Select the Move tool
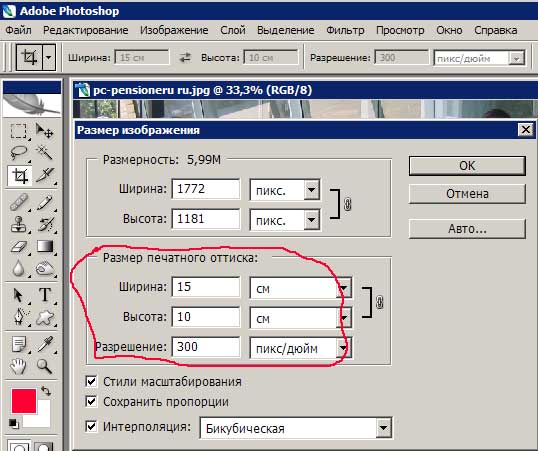The height and width of the screenshot is (451, 538). pos(45,131)
